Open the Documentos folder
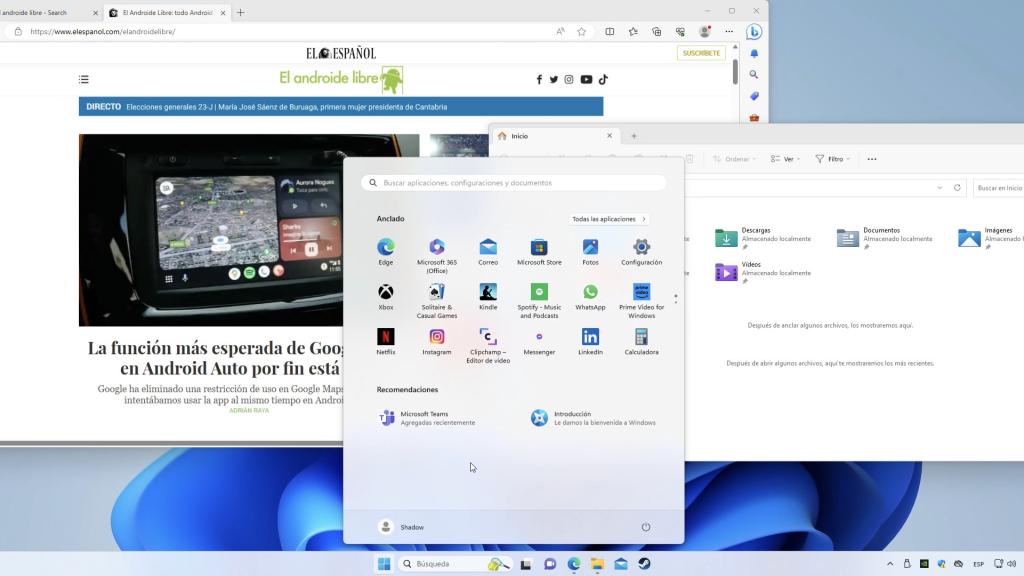 pos(886,238)
